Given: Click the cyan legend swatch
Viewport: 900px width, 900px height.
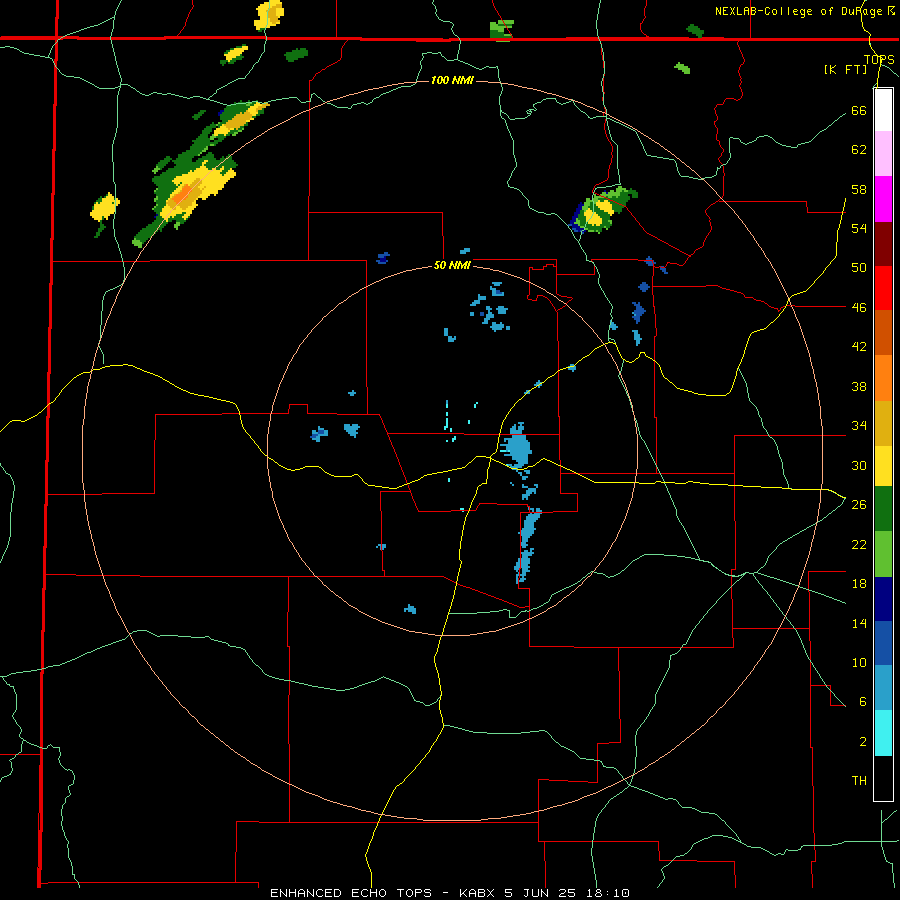Looking at the screenshot, I should (x=883, y=733).
